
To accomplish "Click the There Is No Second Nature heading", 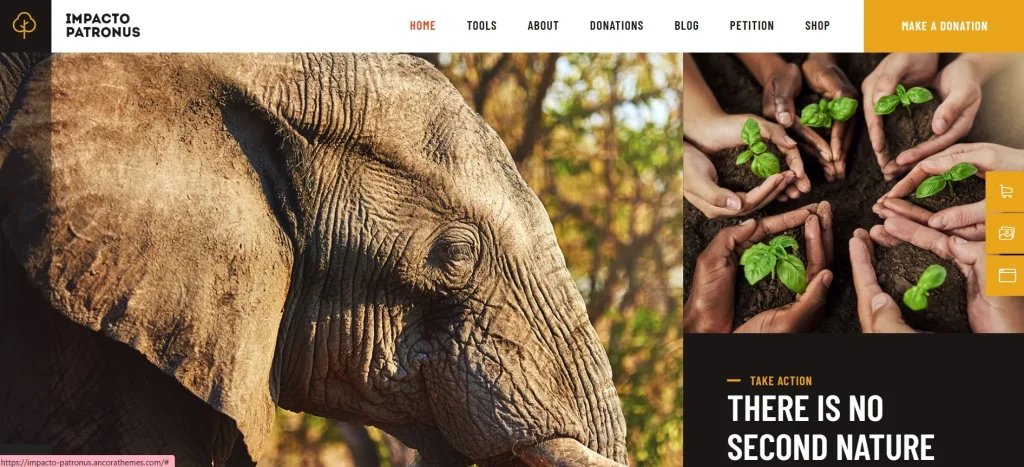I will [830, 428].
